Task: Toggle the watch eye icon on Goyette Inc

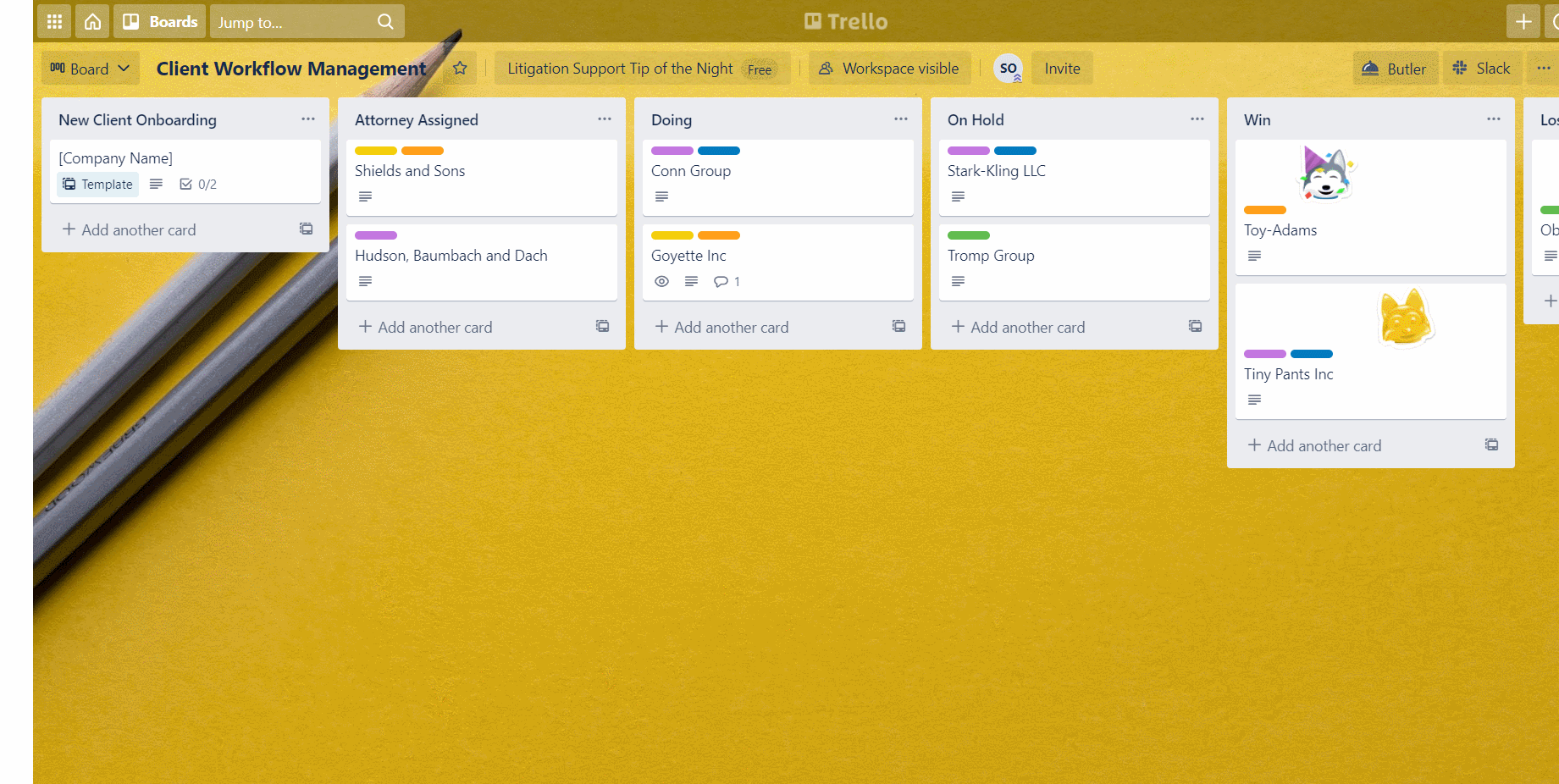Action: (662, 281)
